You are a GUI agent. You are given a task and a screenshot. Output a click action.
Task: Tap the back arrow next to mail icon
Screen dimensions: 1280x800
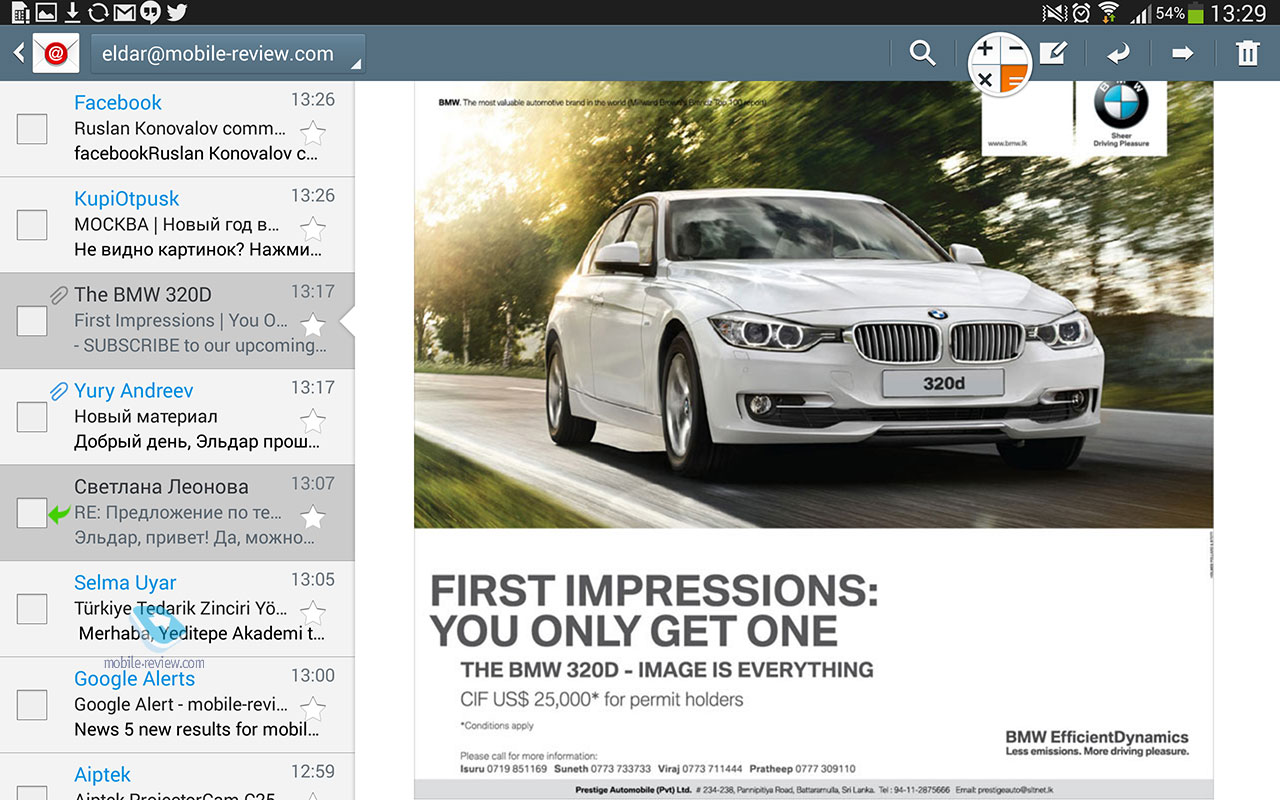point(18,53)
